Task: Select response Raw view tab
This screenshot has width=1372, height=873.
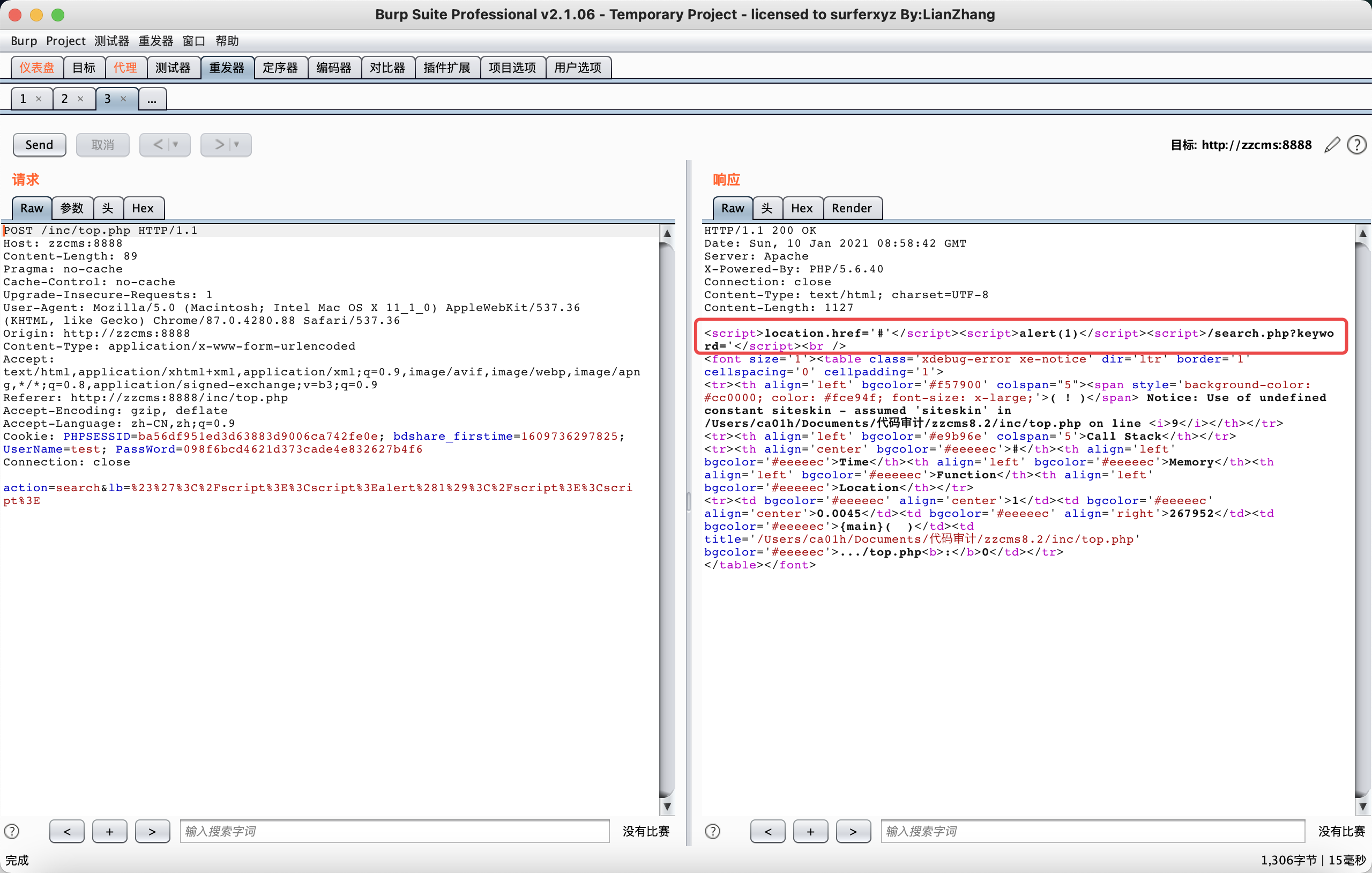Action: tap(733, 208)
